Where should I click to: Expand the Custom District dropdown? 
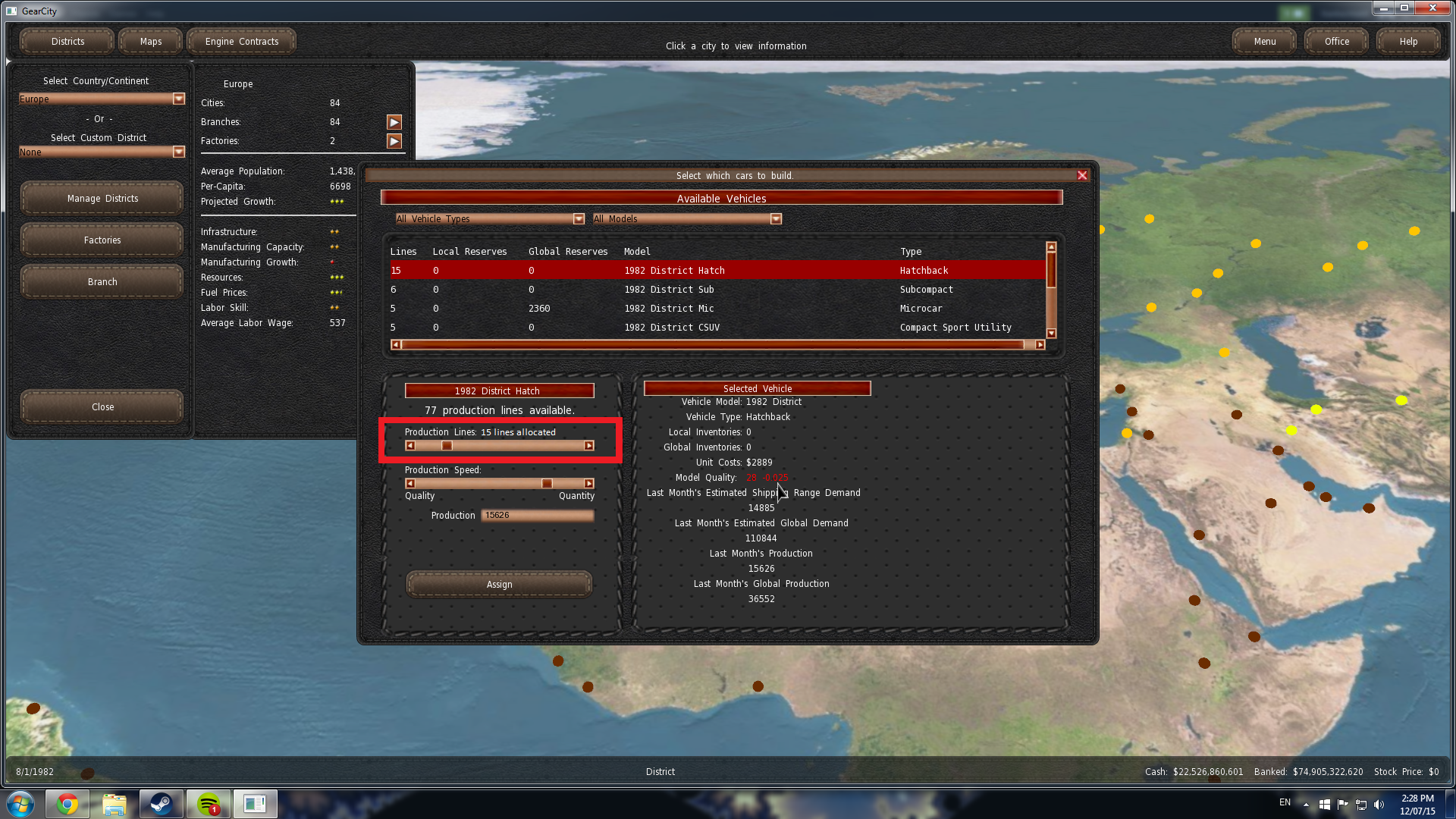tap(179, 152)
